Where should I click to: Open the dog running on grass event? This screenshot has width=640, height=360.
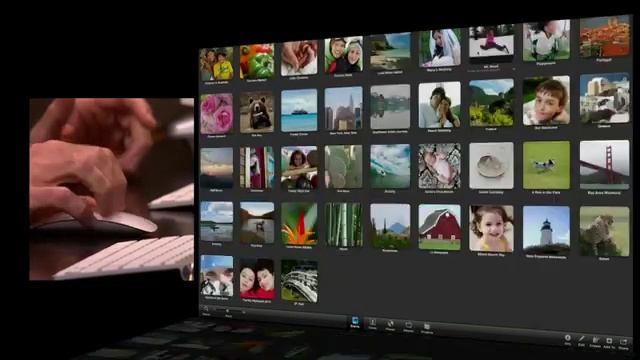tap(547, 165)
